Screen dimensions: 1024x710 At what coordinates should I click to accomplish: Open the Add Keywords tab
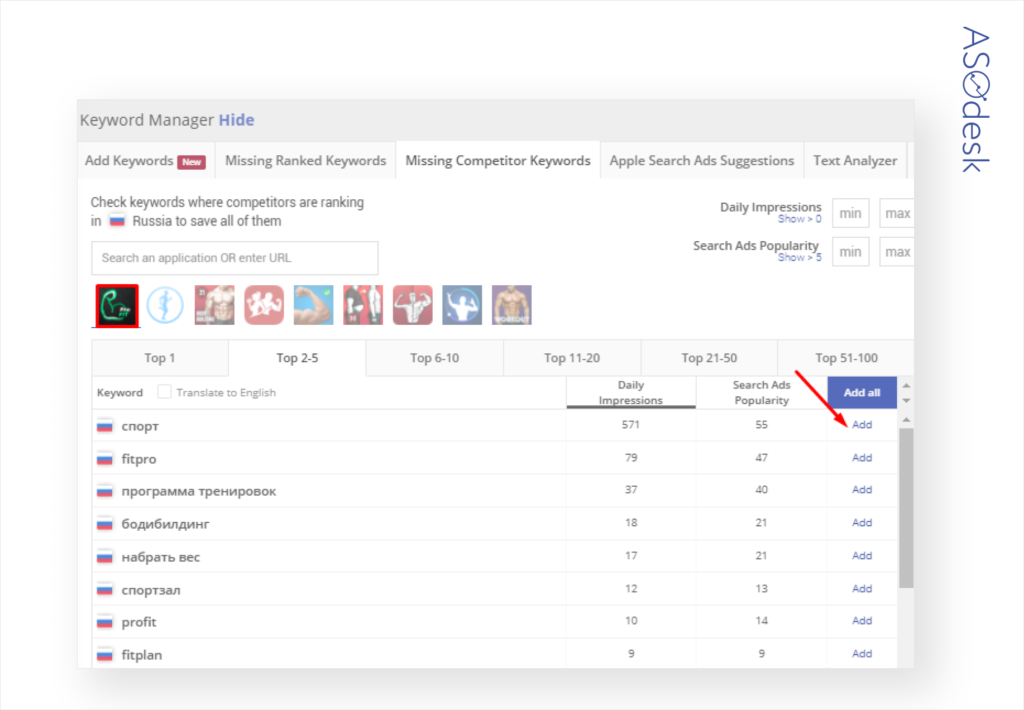point(146,161)
